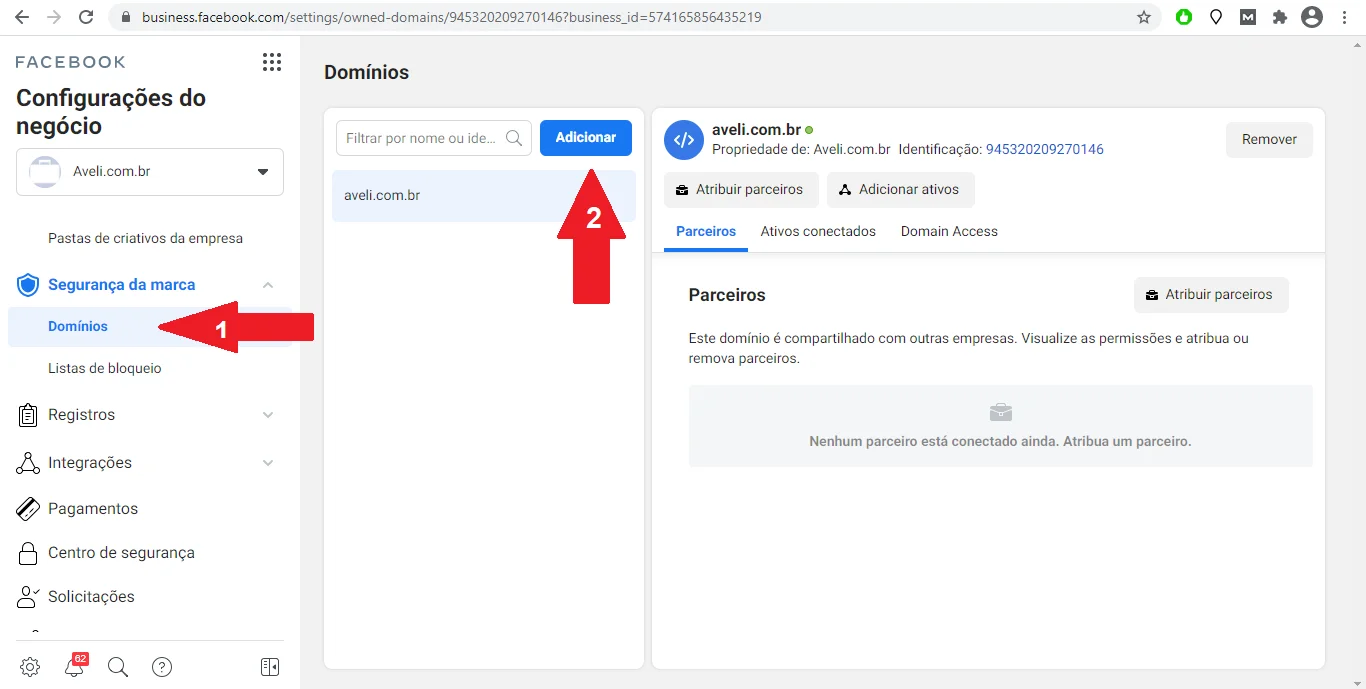
Task: Click the FACEBOOK logo text
Action: tap(71, 62)
